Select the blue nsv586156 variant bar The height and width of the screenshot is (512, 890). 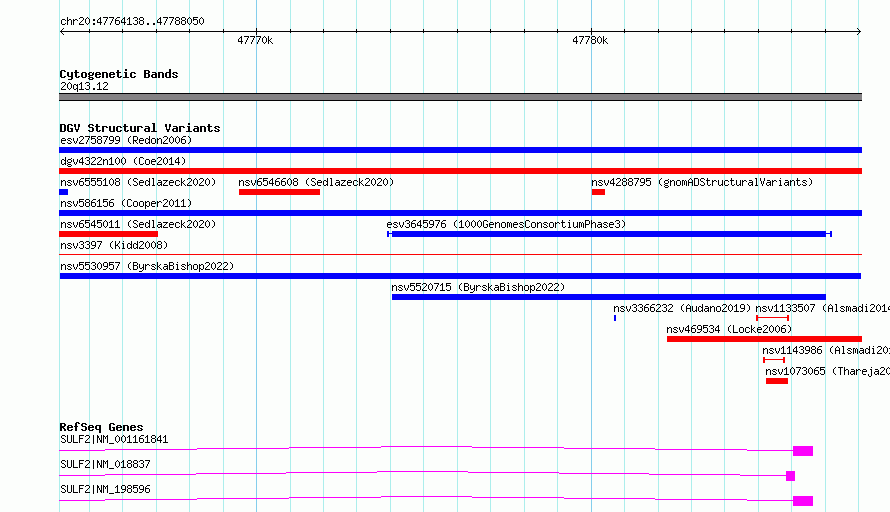[x=460, y=213]
